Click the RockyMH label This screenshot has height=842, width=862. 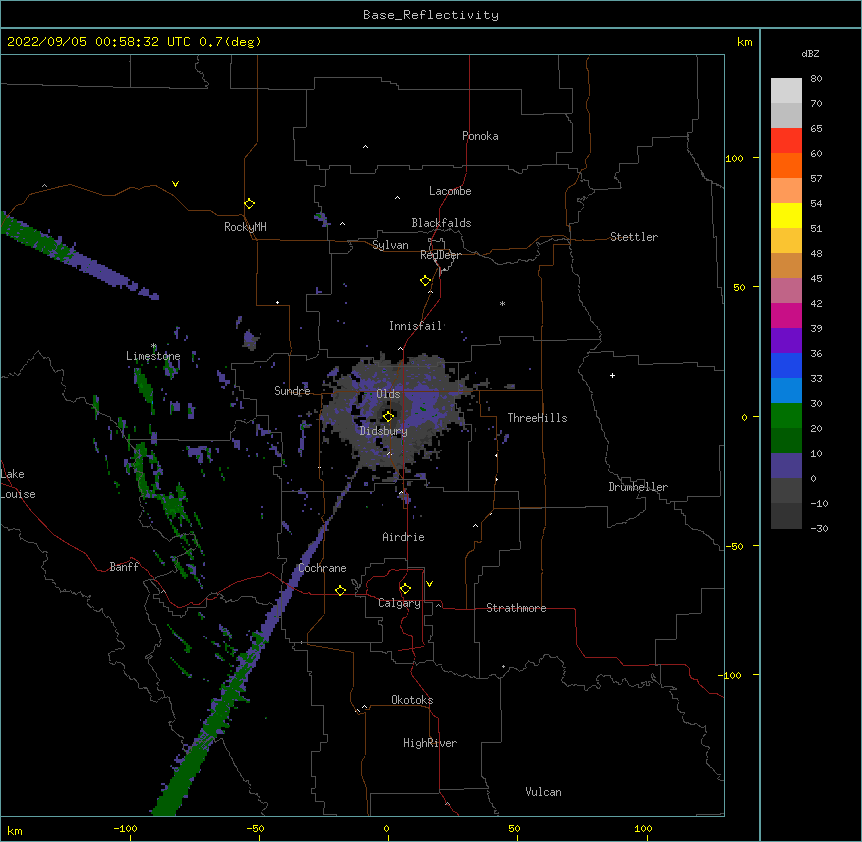tap(245, 227)
